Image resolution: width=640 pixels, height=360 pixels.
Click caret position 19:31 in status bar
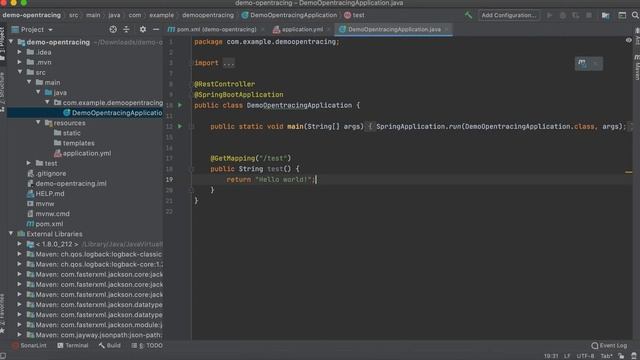[x=551, y=356]
